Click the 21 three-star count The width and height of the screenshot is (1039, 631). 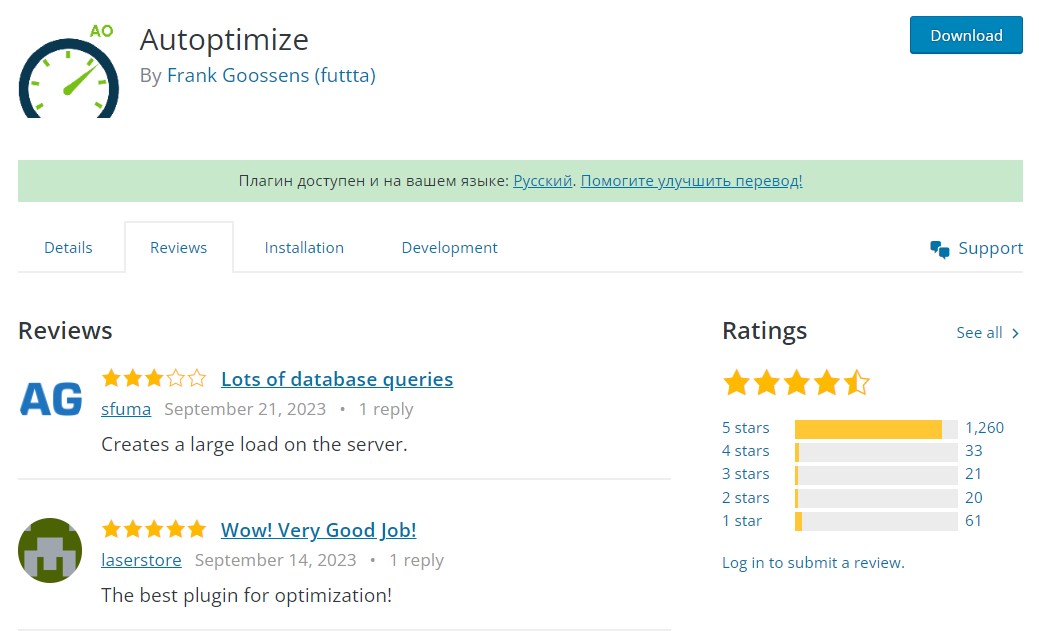[973, 475]
